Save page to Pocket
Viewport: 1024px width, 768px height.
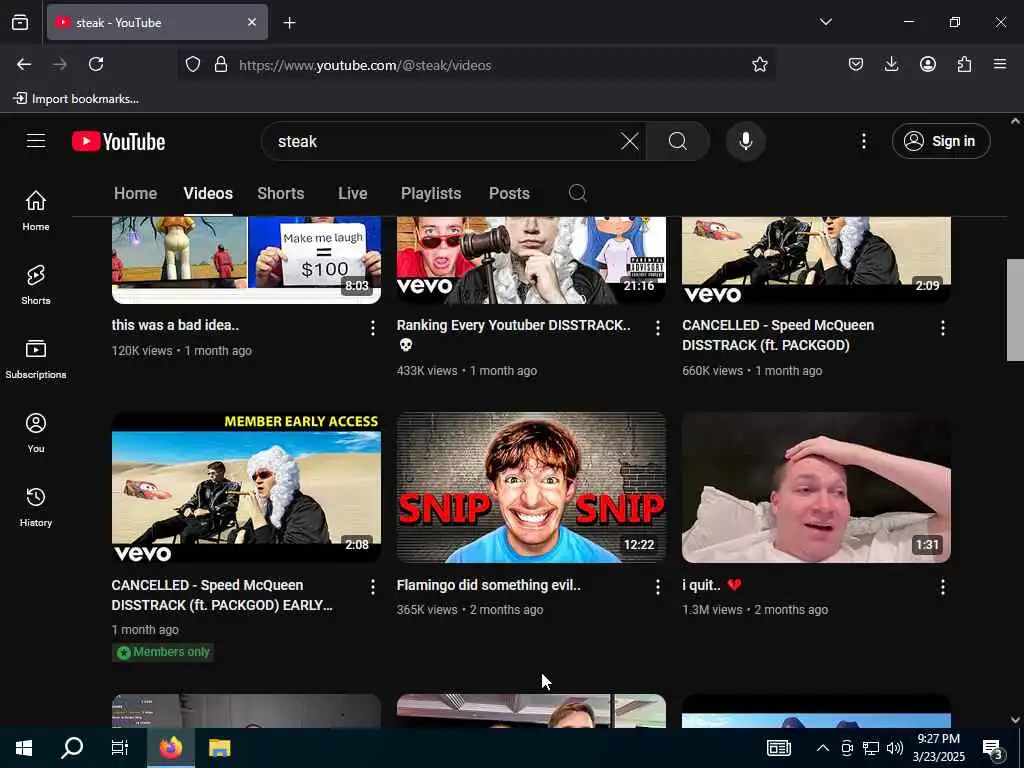tap(856, 64)
